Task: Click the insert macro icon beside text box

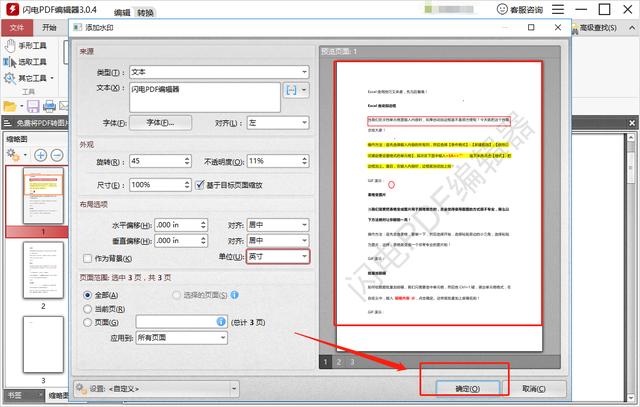Action: tap(292, 90)
